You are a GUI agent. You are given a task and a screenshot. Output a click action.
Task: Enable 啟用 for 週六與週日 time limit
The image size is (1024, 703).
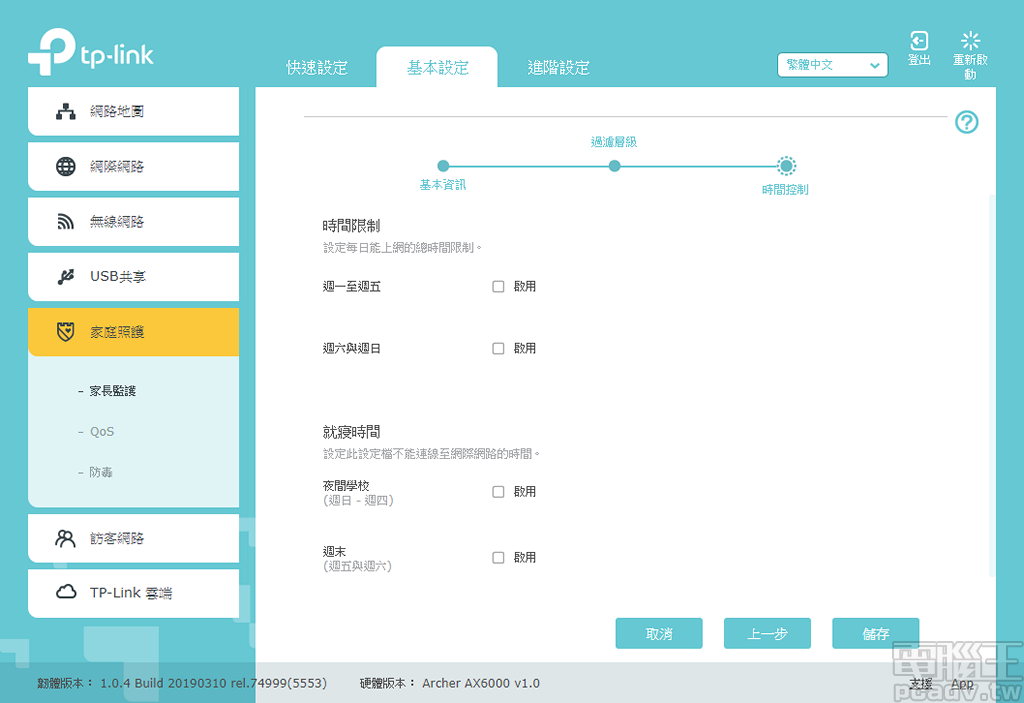tap(498, 348)
